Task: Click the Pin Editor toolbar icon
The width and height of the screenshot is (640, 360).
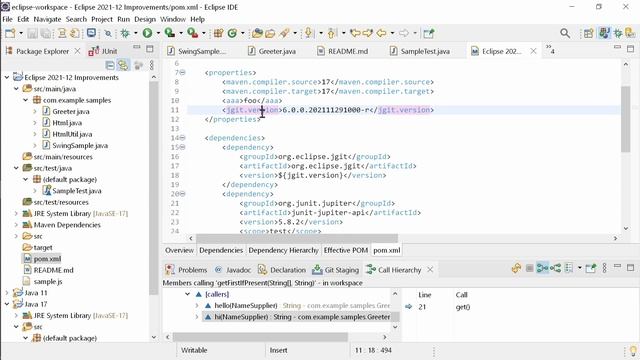Action: [429, 33]
